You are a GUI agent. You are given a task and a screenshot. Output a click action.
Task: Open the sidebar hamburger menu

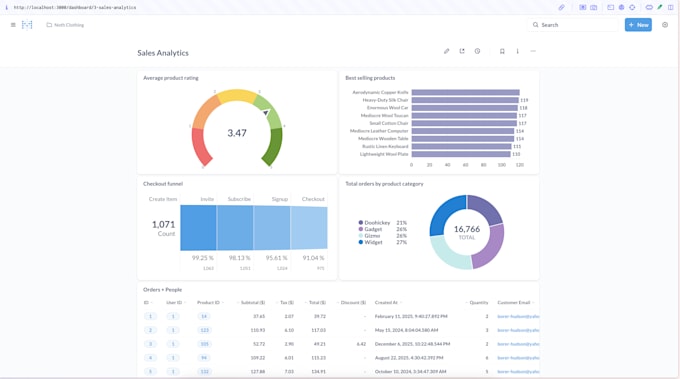point(13,25)
